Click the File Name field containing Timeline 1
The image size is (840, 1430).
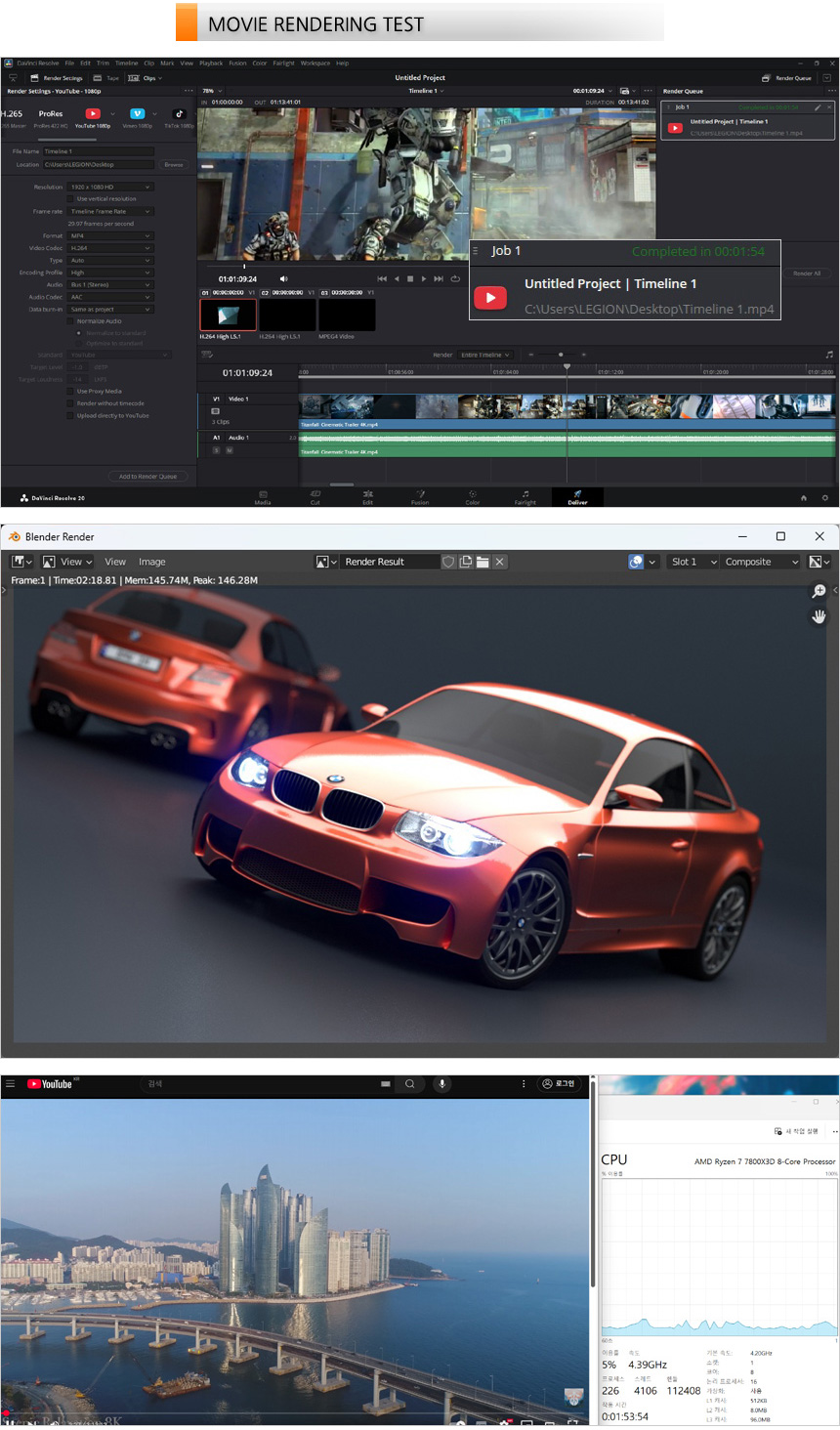coord(98,151)
